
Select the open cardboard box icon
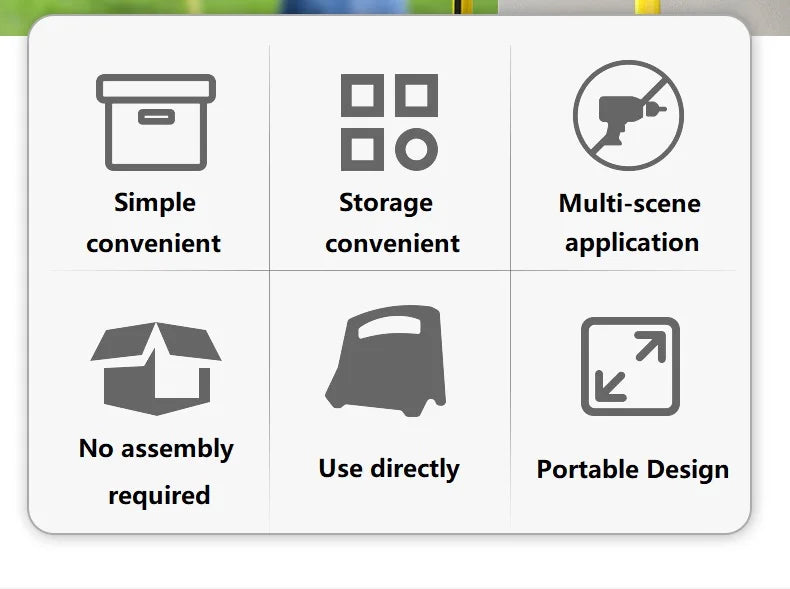(156, 368)
